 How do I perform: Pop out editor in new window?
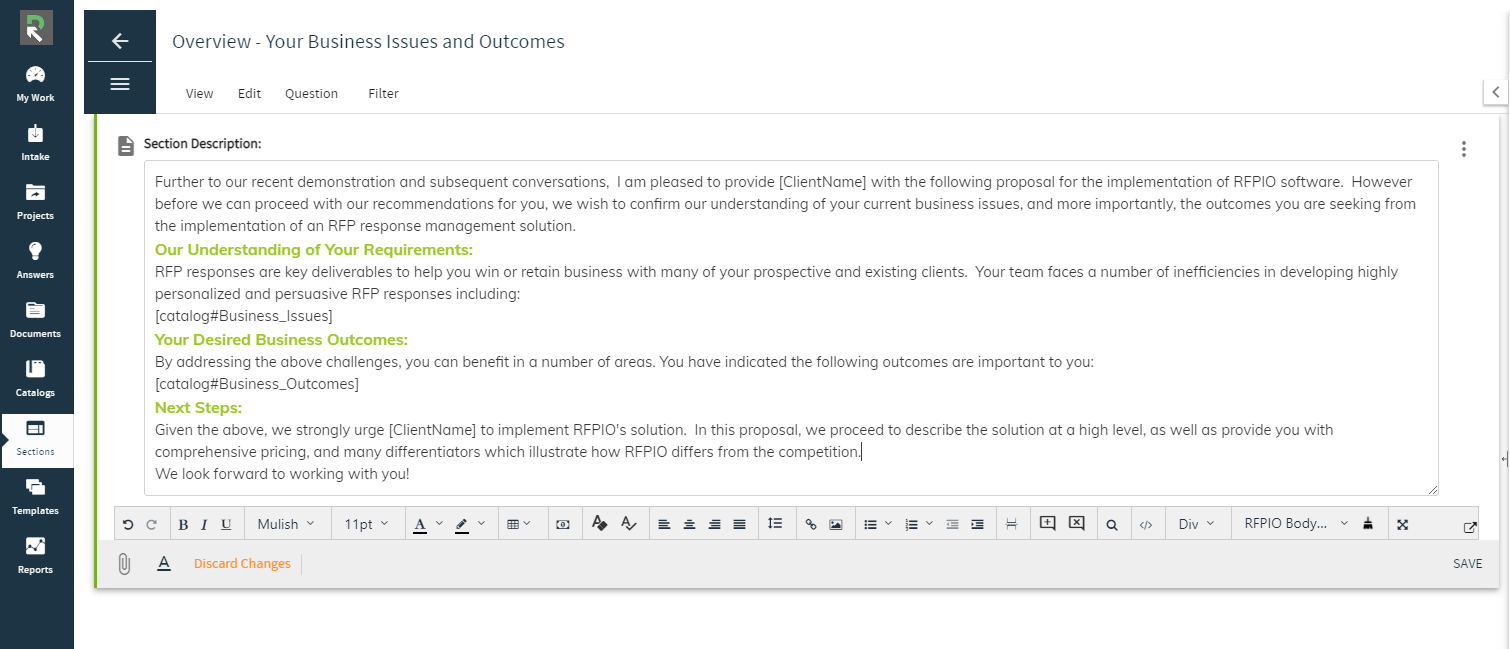coord(1469,527)
